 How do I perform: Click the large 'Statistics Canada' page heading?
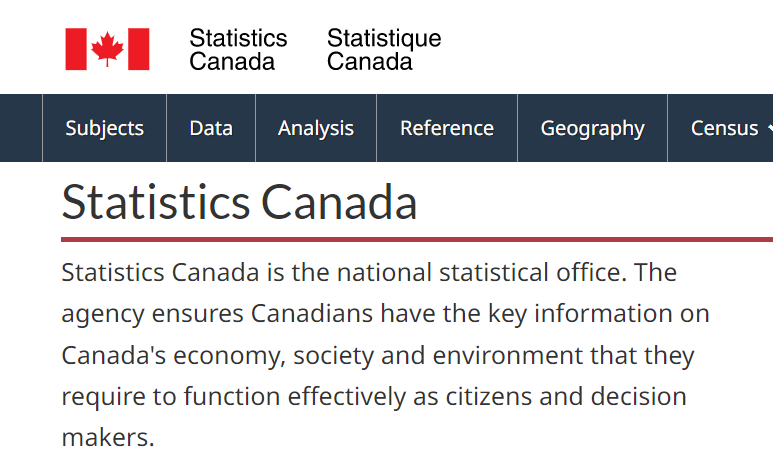pyautogui.click(x=239, y=202)
